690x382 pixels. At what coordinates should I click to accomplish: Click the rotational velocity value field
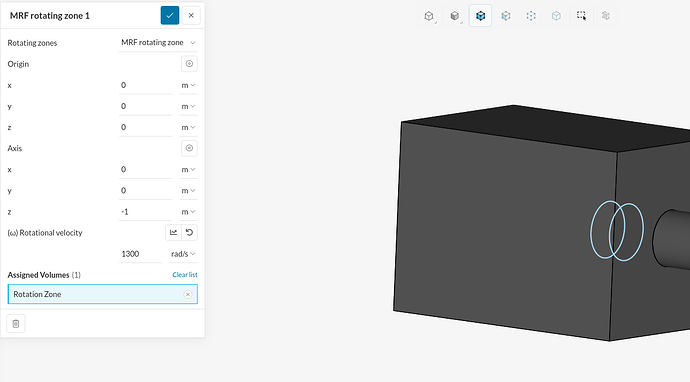tap(140, 254)
